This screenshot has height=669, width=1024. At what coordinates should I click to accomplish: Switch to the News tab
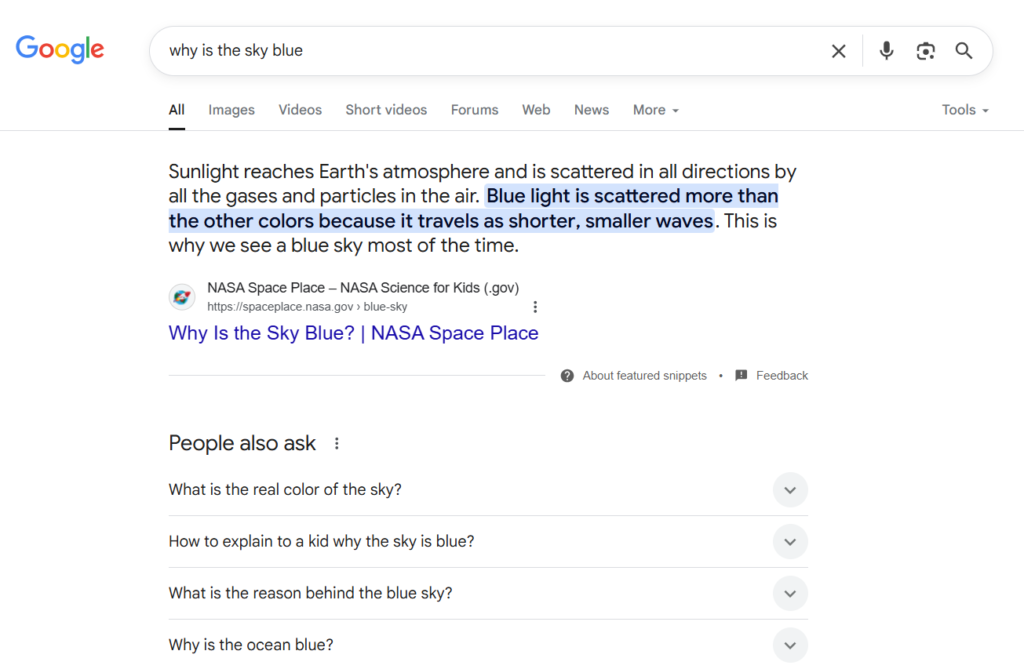(591, 110)
